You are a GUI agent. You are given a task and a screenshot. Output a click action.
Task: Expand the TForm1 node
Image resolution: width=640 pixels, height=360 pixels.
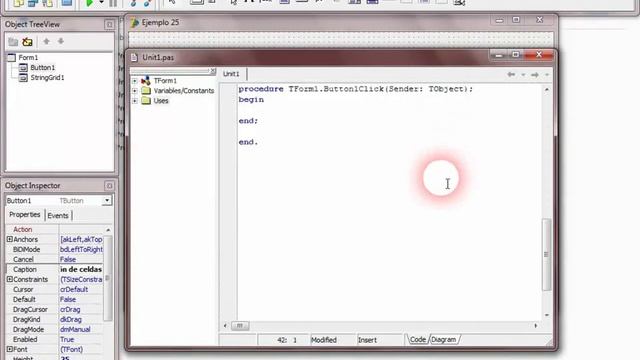pos(135,81)
